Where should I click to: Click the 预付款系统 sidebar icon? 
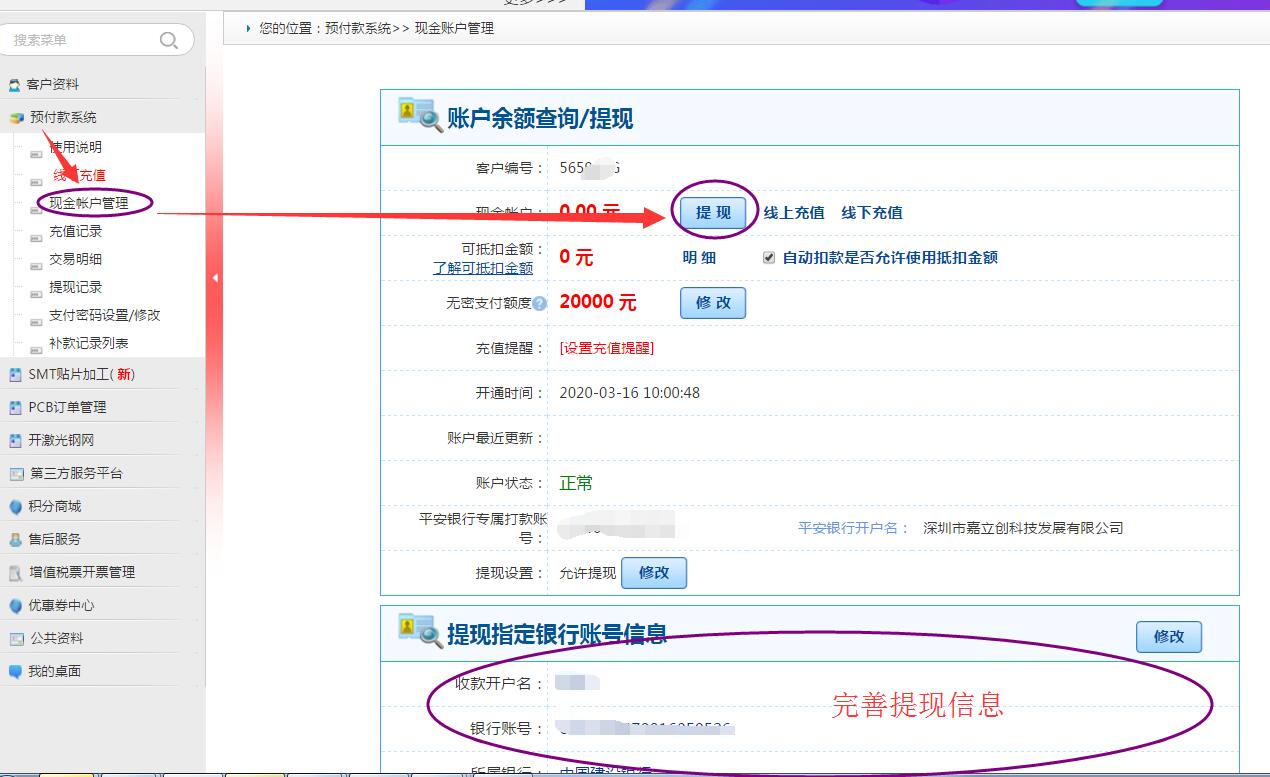coord(16,118)
